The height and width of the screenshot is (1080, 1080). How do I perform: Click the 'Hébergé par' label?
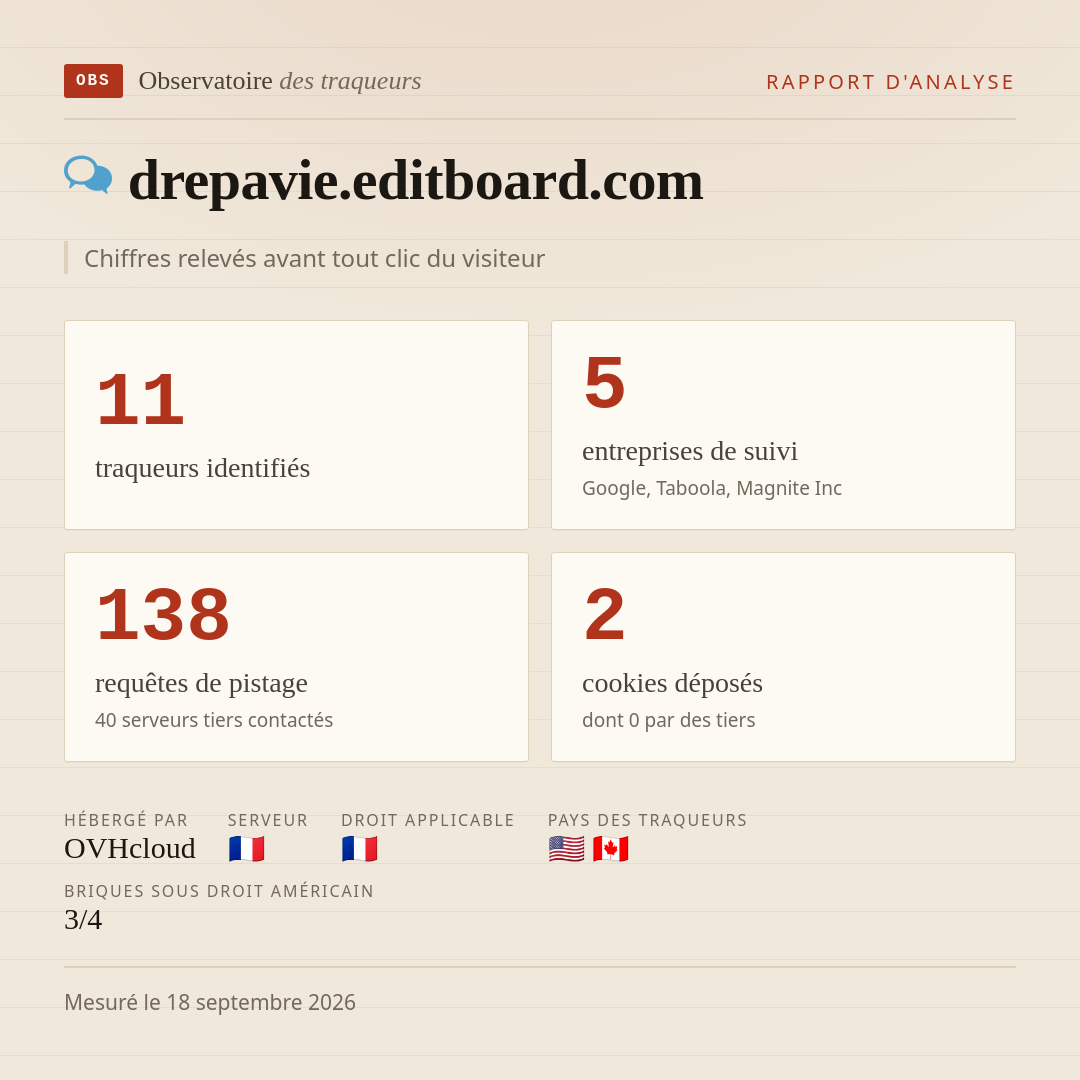click(x=126, y=820)
